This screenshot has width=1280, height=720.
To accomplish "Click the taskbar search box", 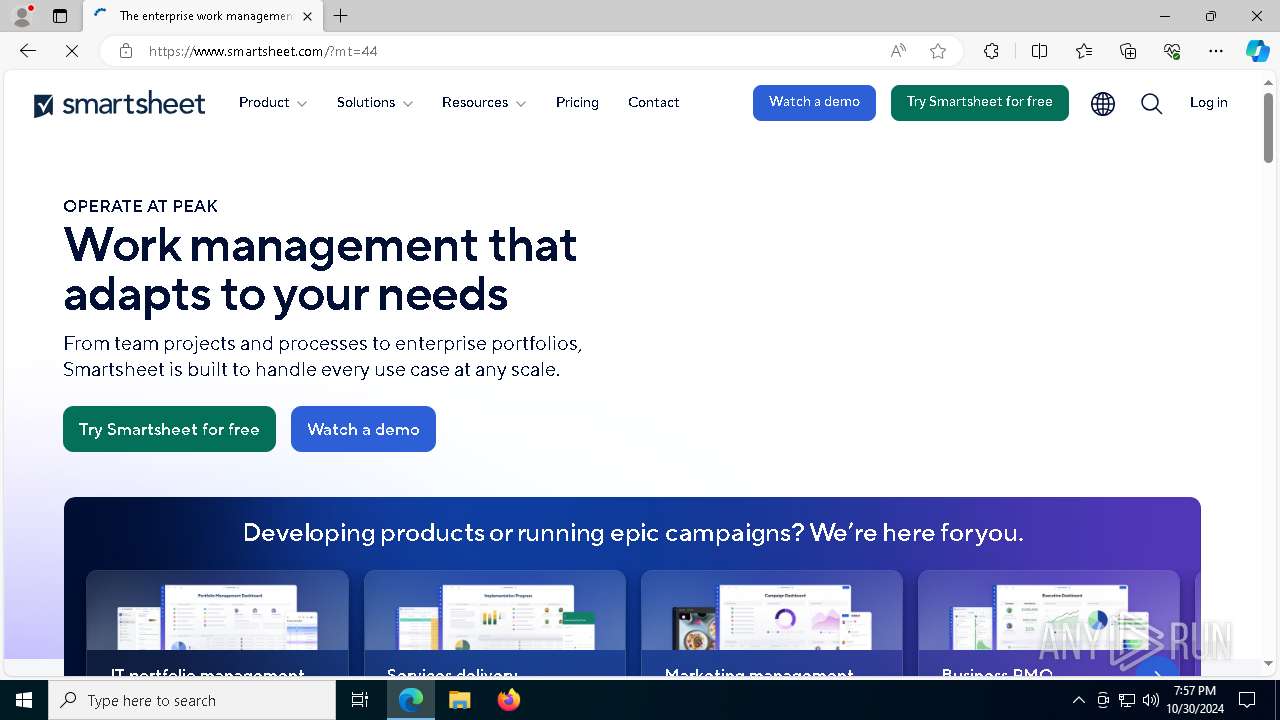I will (192, 700).
